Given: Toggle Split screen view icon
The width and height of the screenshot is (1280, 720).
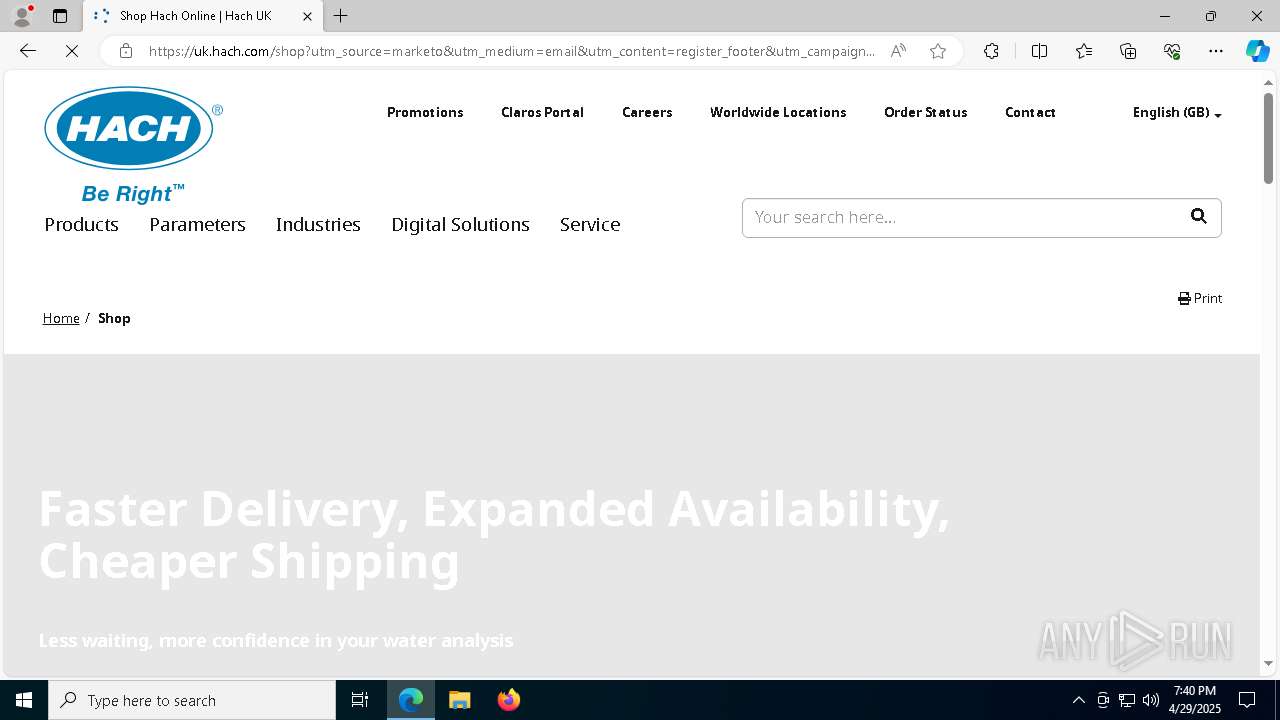Looking at the screenshot, I should tap(1039, 51).
